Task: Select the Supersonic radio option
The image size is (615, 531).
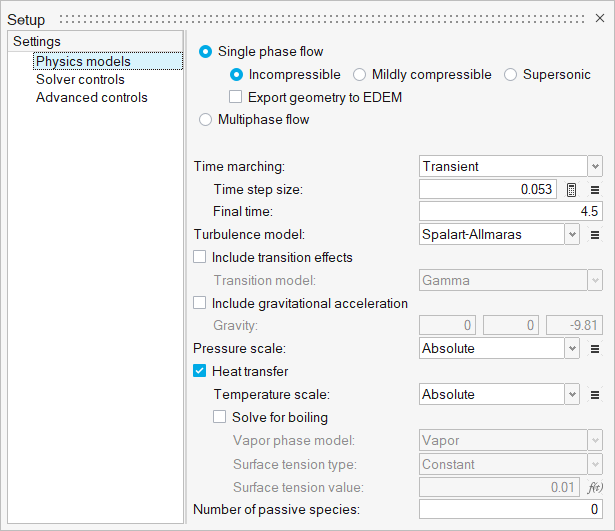Action: click(x=511, y=74)
